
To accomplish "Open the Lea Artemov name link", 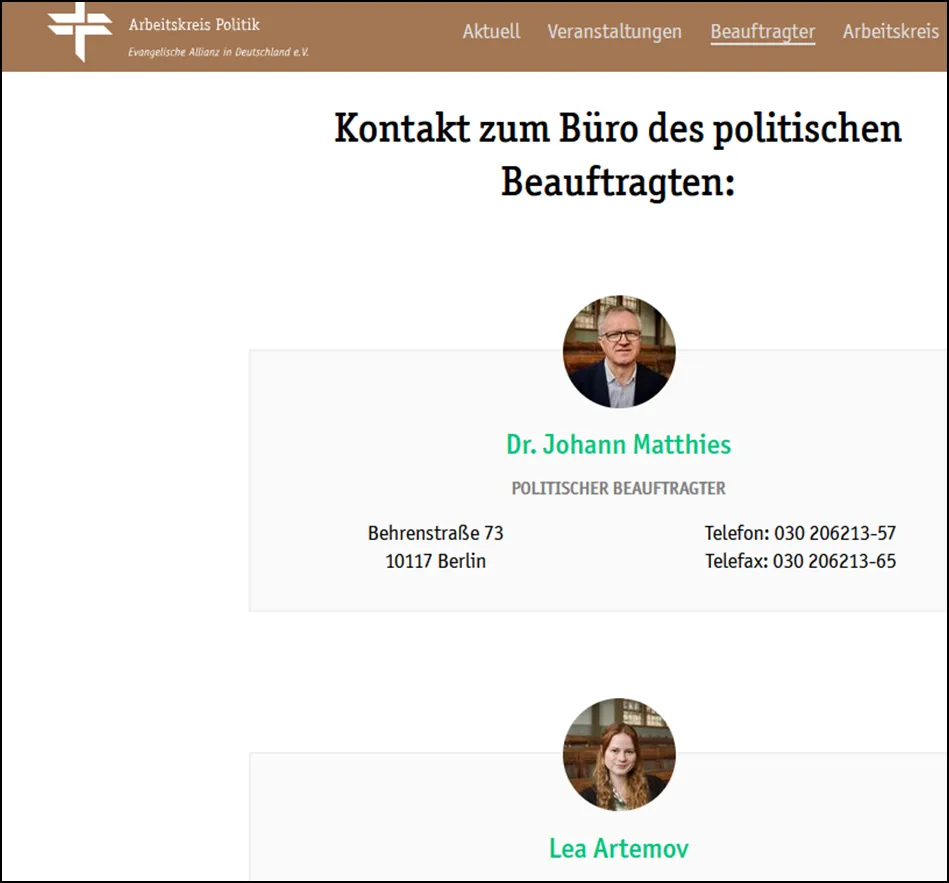I will (x=618, y=848).
